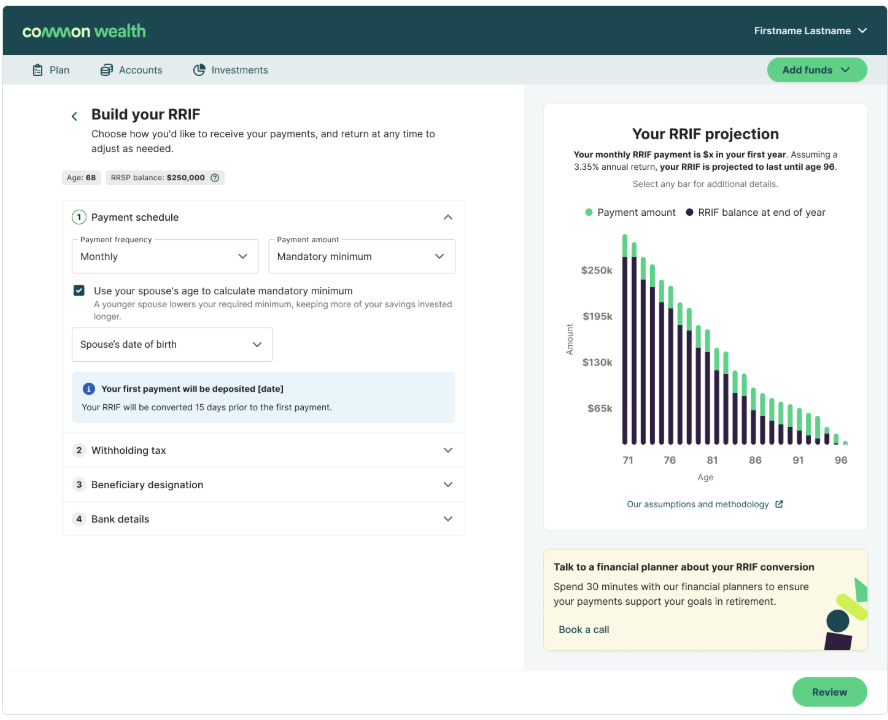Click the 'Your RRIF projection' title

pyautogui.click(x=705, y=134)
